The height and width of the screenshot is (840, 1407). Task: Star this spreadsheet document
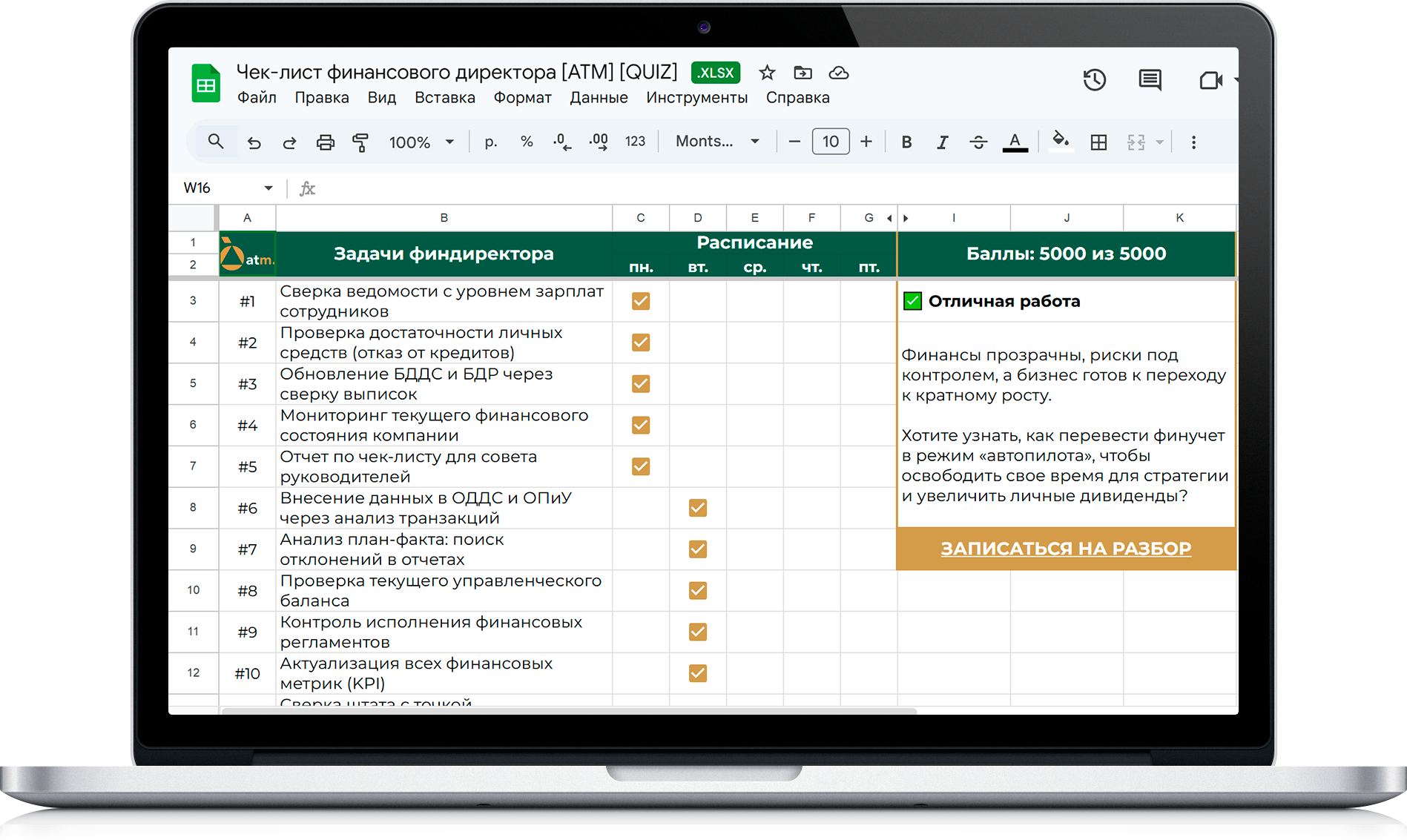(767, 73)
